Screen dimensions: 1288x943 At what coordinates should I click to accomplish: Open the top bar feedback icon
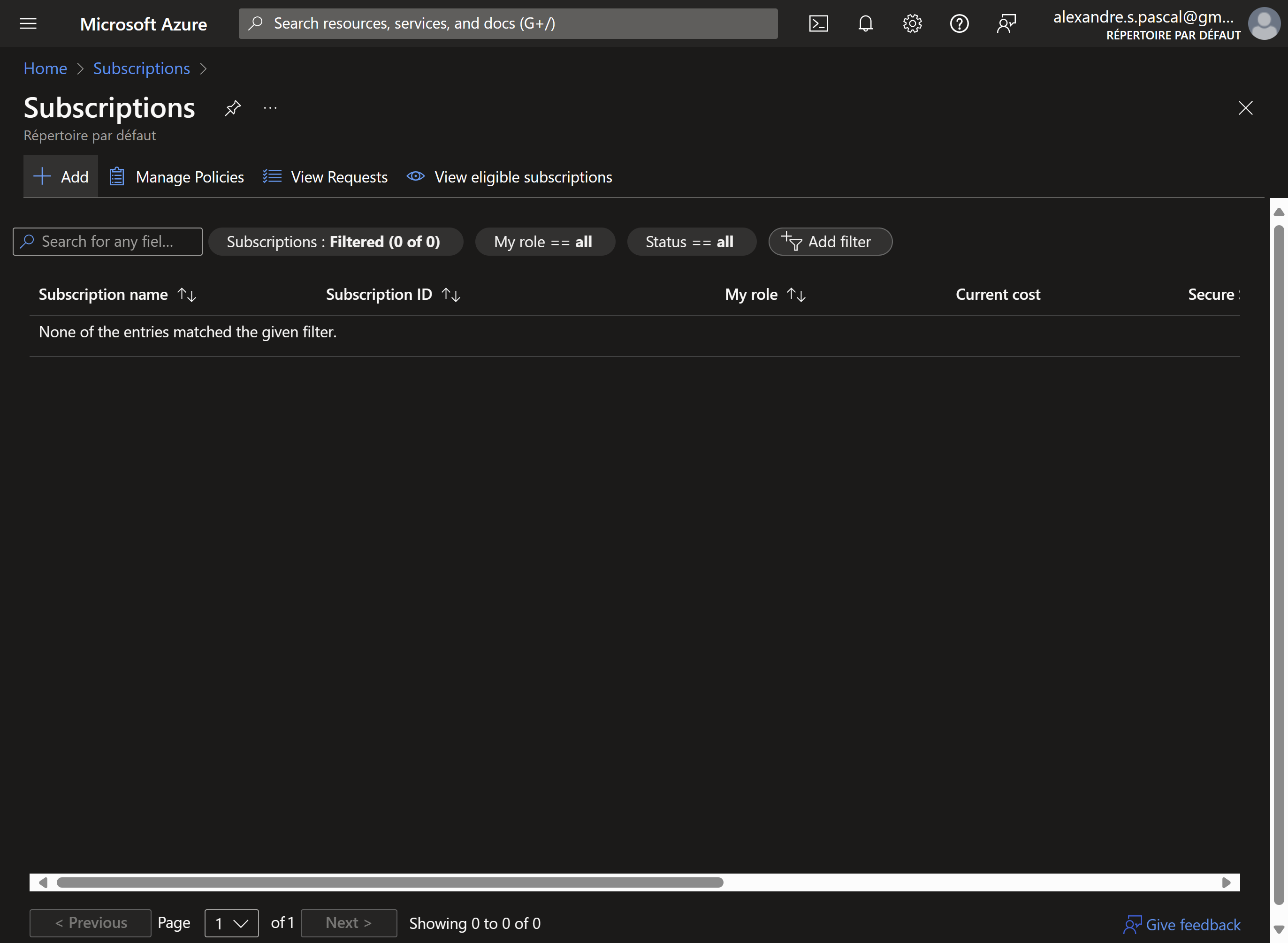tap(1006, 23)
